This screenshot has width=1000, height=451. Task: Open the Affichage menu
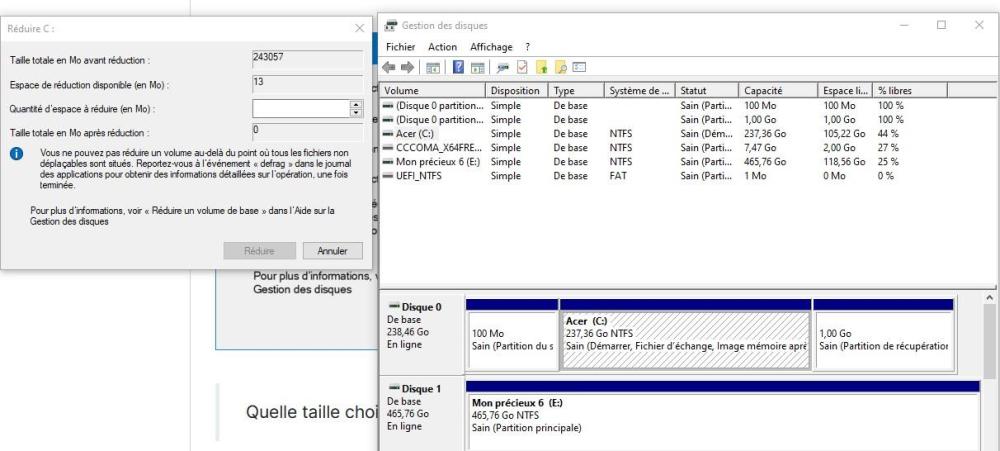pyautogui.click(x=490, y=47)
